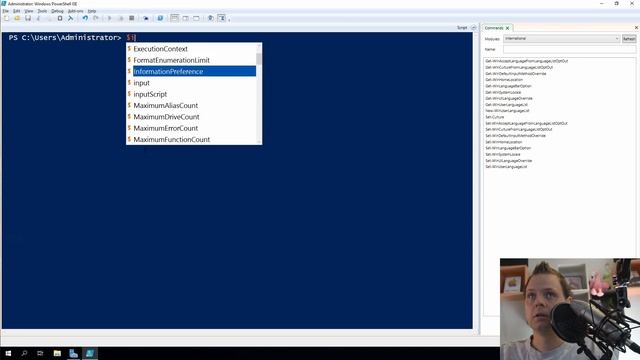This screenshot has width=640, height=360.
Task: Open the Modules dropdown showing International
Action: tap(562, 39)
